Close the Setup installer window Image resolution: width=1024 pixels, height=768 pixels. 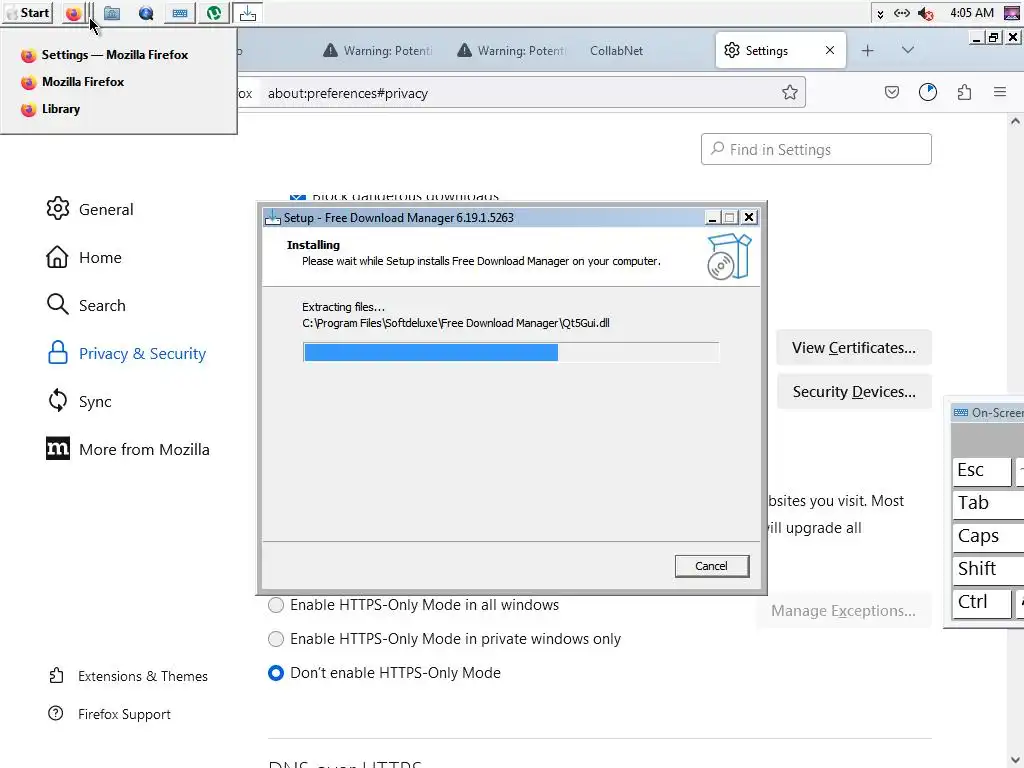749,217
